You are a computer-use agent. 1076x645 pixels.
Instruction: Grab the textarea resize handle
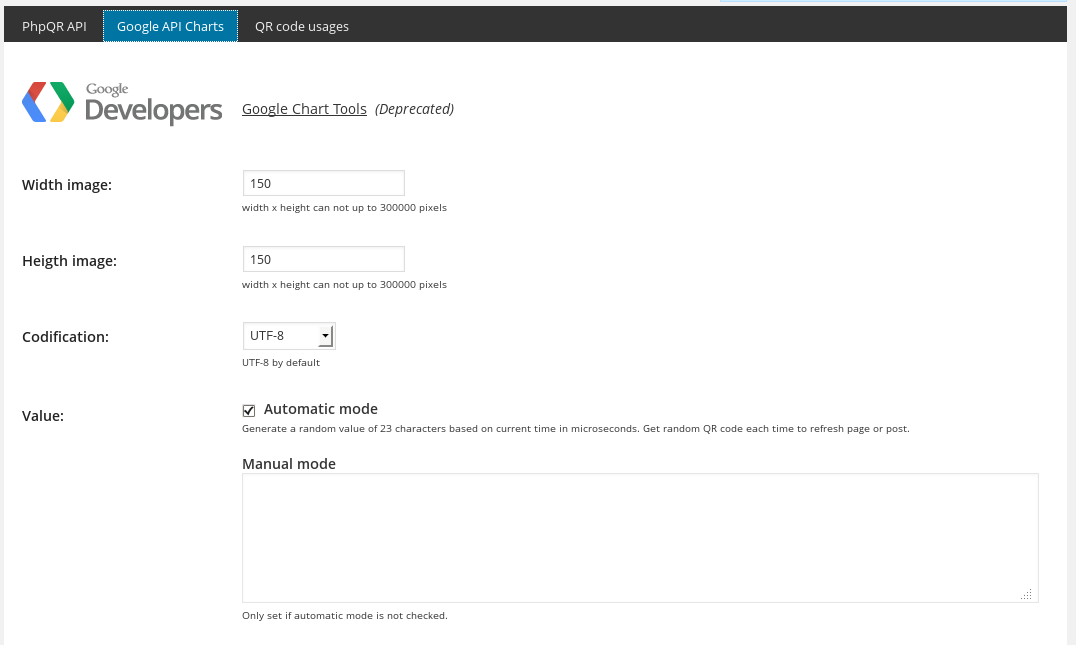(x=1027, y=594)
